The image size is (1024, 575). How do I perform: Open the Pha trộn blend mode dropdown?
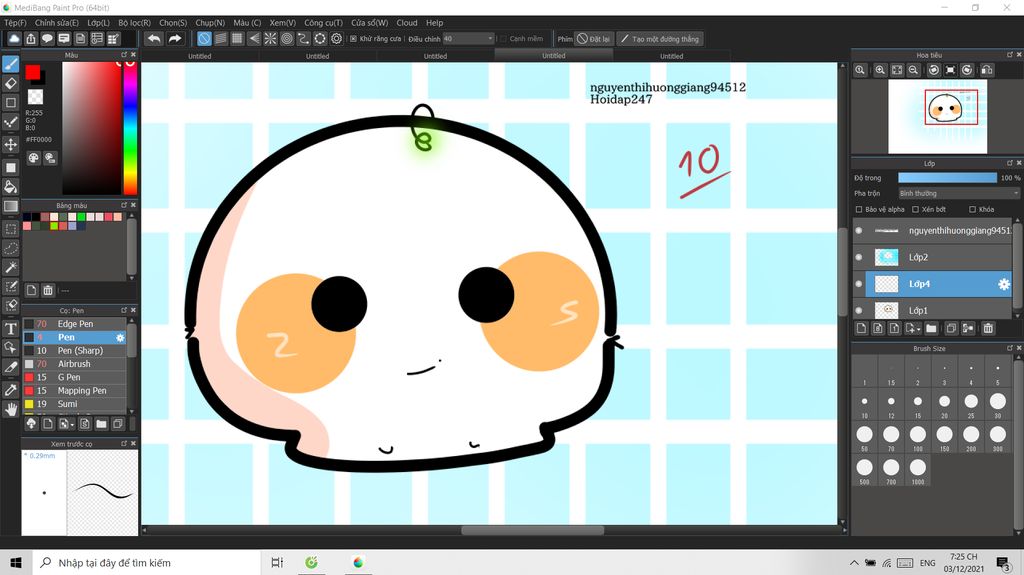tap(959, 193)
